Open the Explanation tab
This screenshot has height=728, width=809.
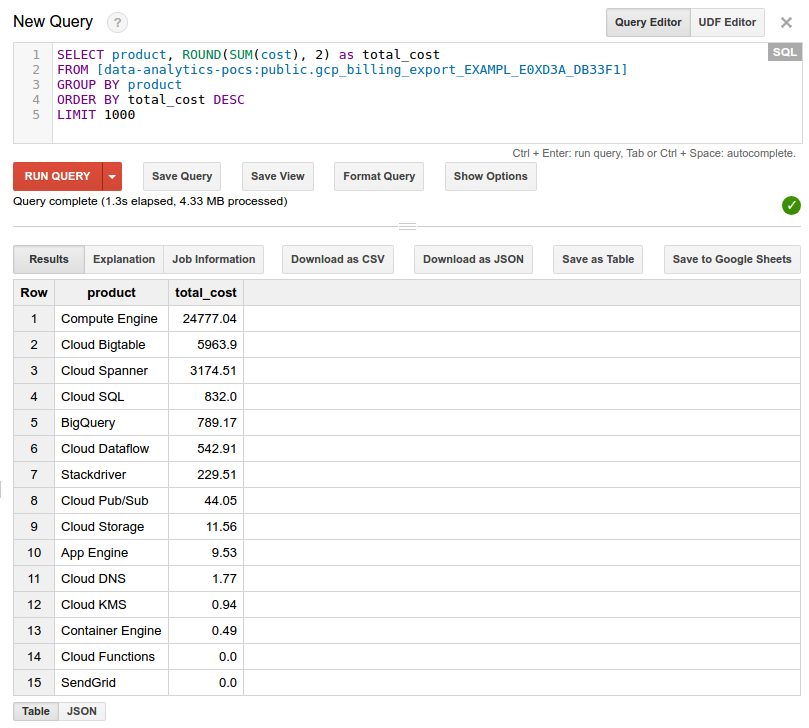click(x=124, y=259)
